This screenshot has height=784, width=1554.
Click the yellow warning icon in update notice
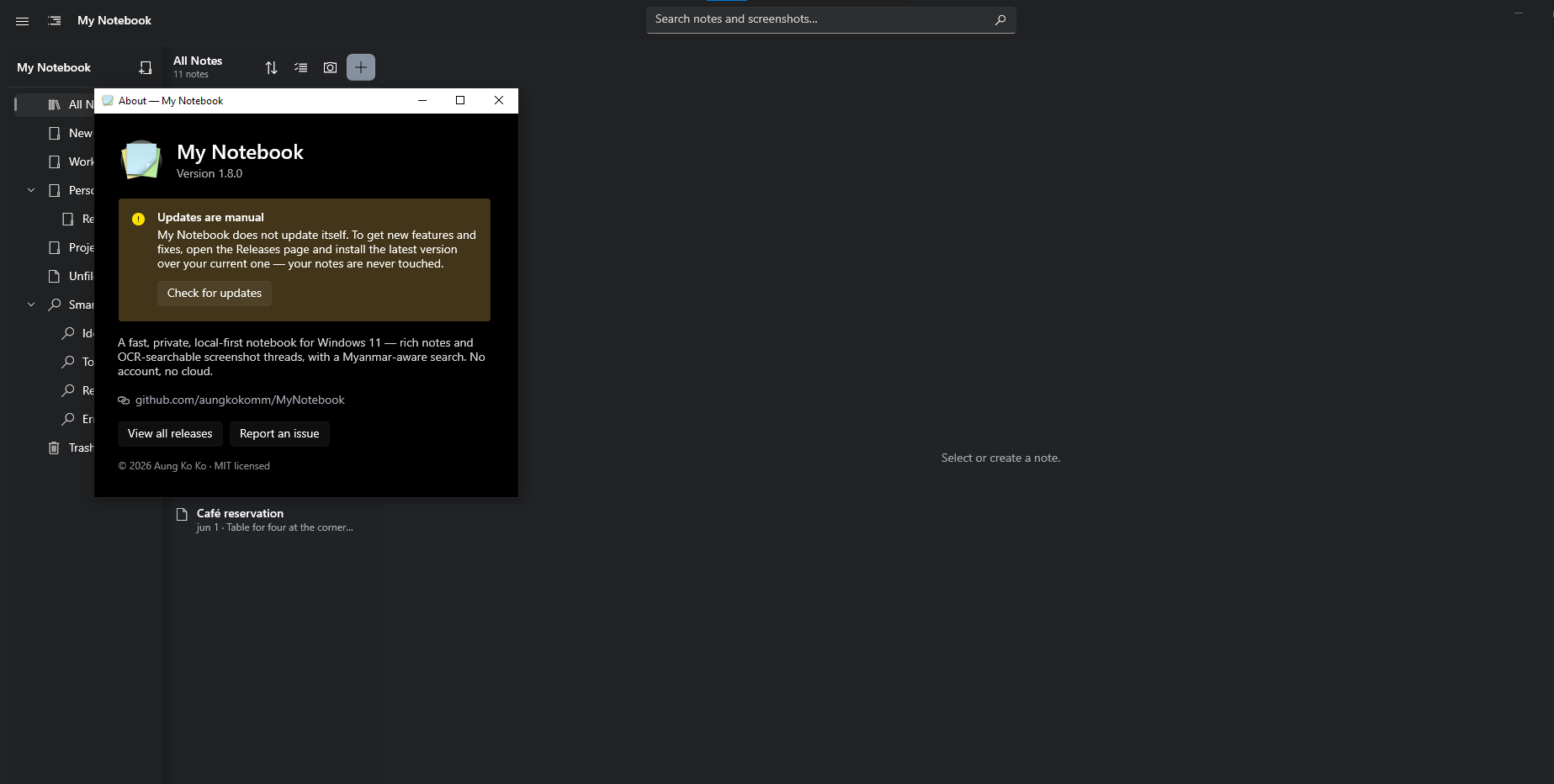[x=139, y=219]
